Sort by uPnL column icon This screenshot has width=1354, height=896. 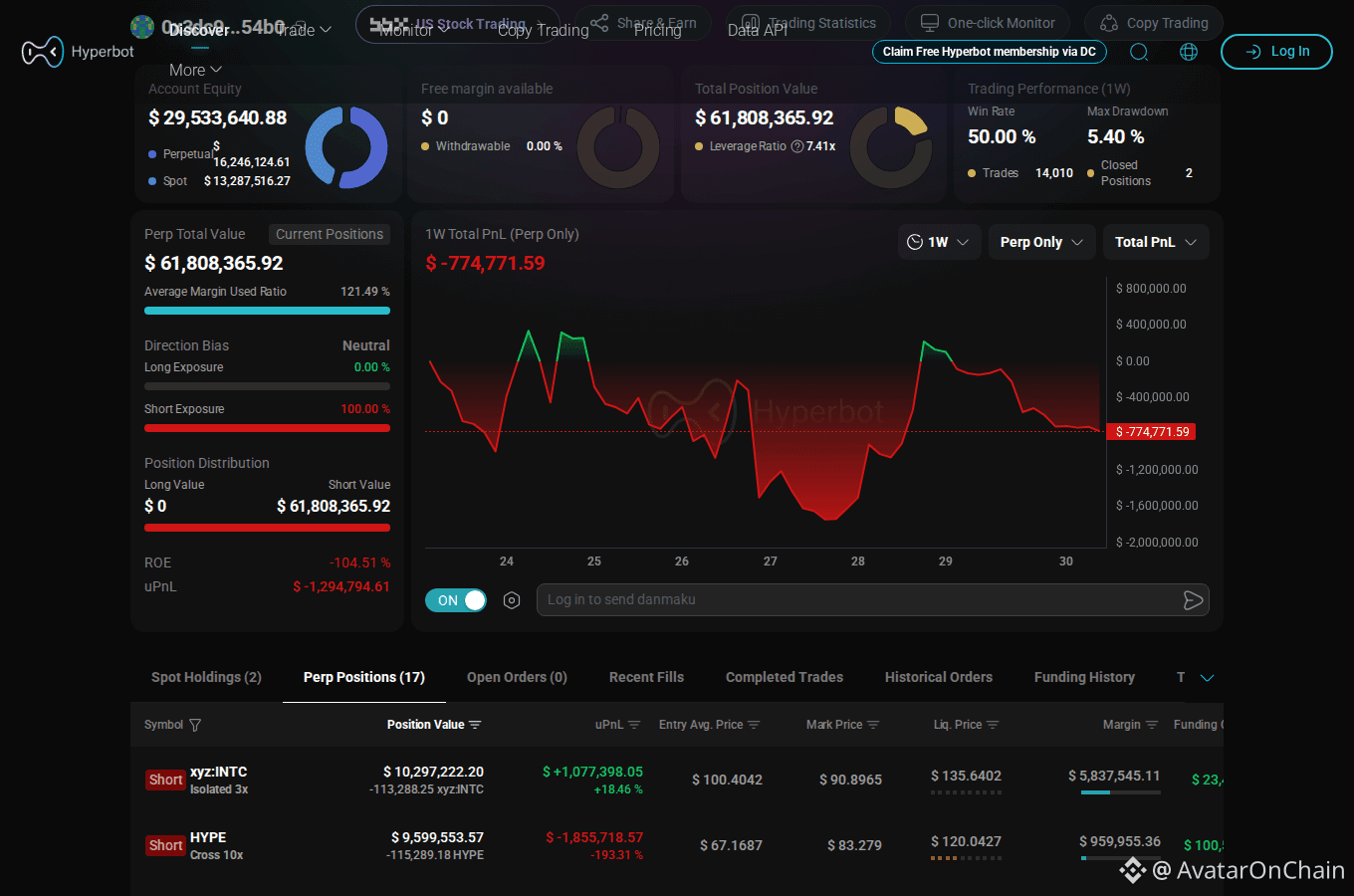[x=634, y=725]
